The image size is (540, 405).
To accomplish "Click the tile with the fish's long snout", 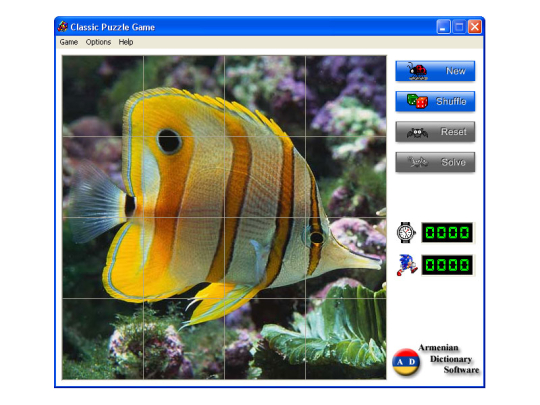I will click(346, 258).
